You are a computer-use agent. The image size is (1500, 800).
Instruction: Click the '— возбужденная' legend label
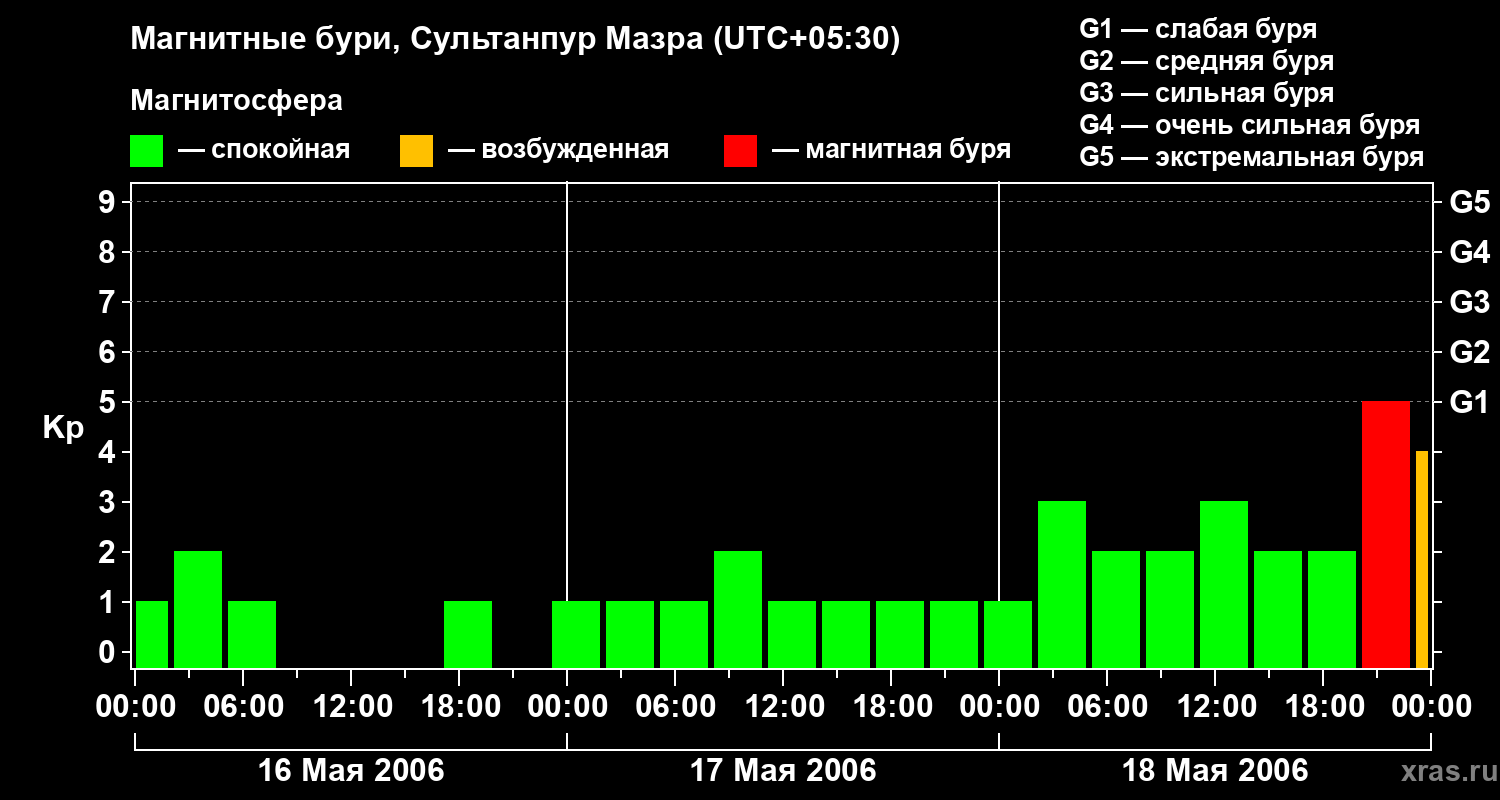coord(558,150)
